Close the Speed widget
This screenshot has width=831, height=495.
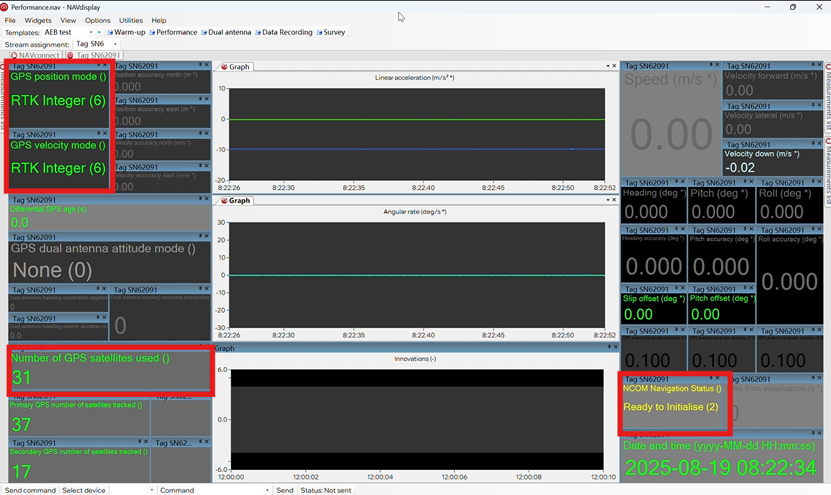click(x=718, y=65)
